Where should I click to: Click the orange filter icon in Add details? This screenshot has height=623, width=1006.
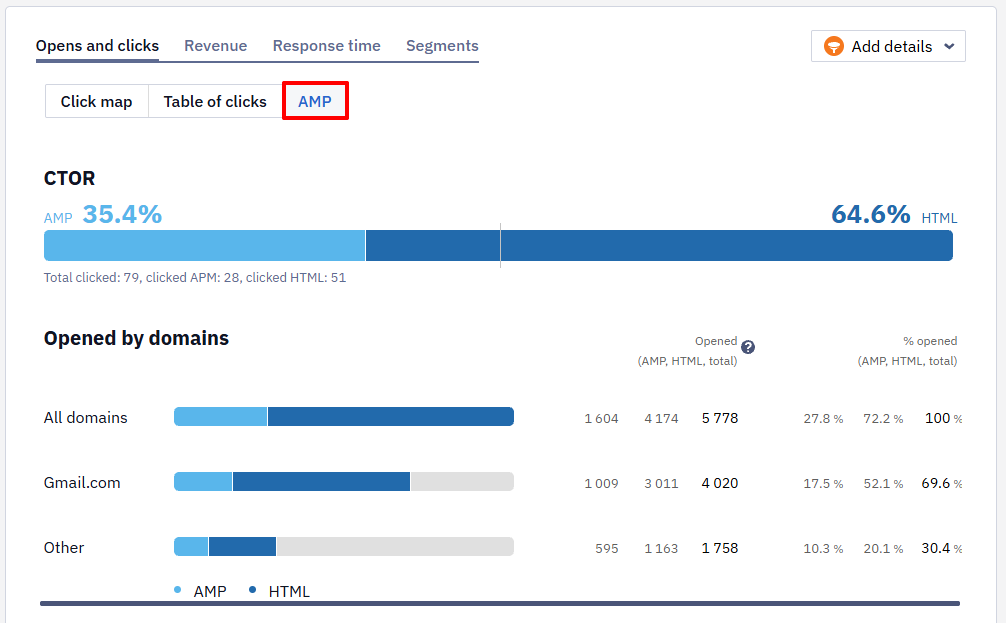tap(833, 46)
